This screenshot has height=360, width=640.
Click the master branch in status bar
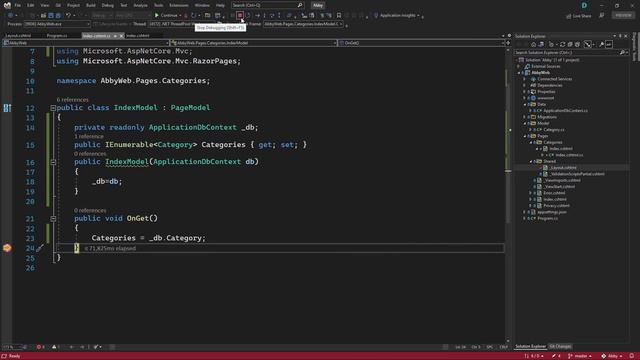pyautogui.click(x=580, y=356)
